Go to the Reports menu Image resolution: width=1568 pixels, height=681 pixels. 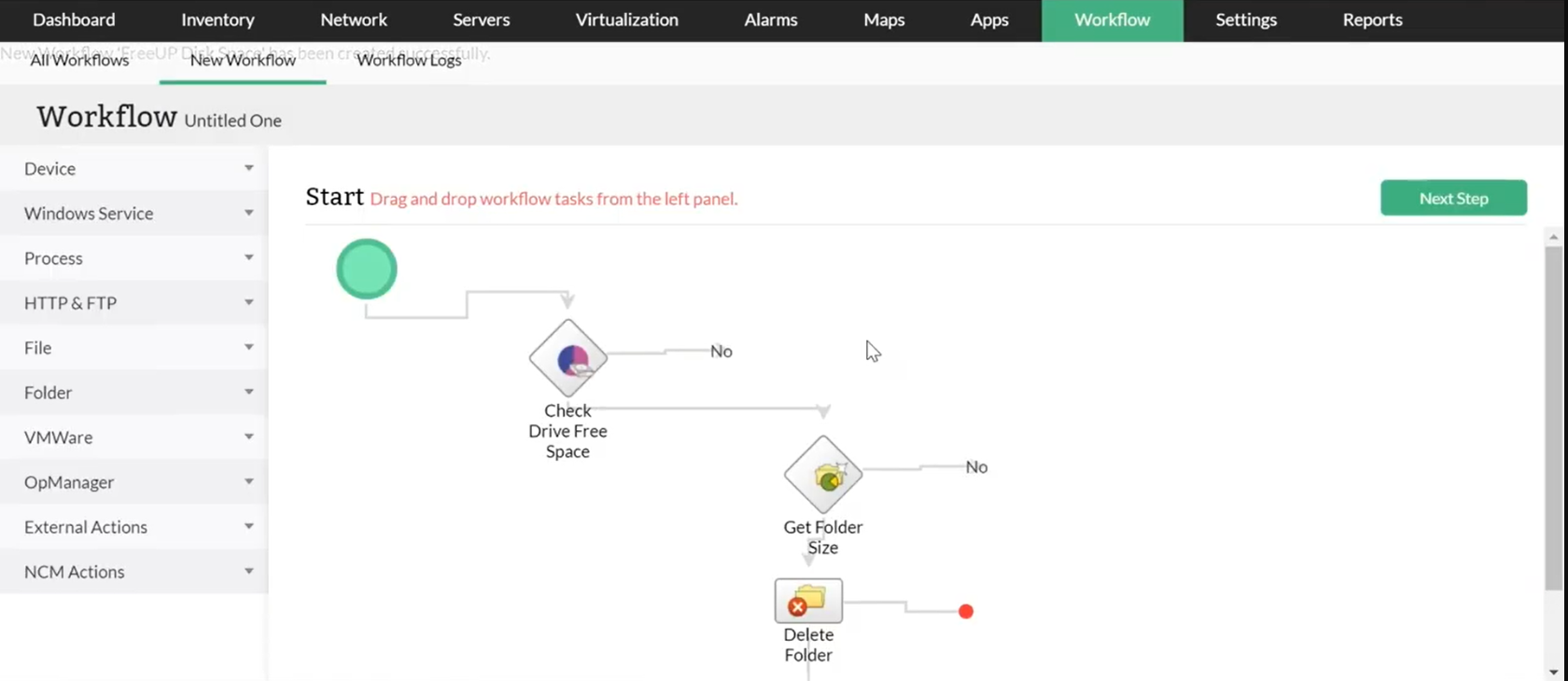coord(1372,20)
